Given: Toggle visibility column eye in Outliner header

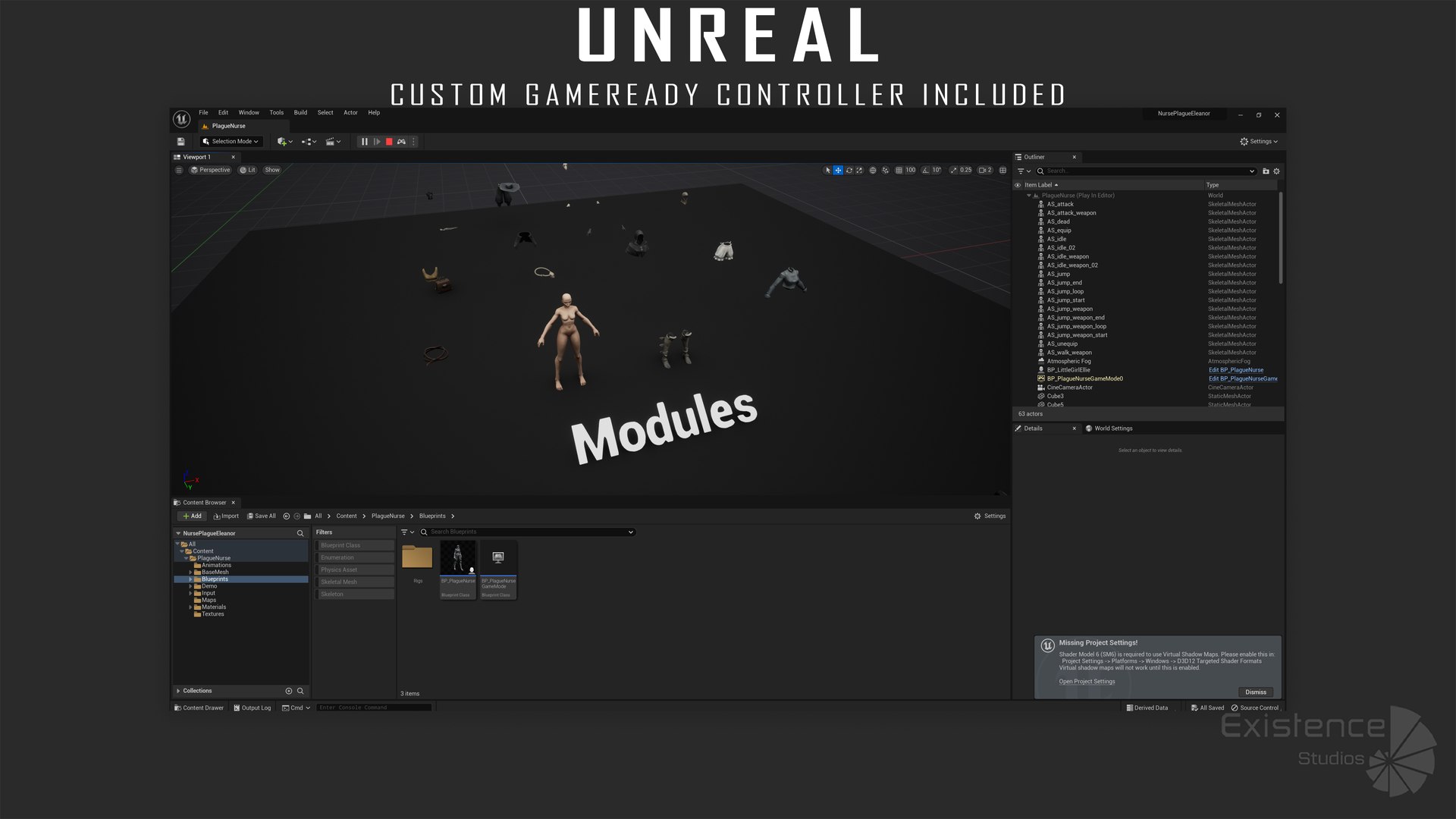Looking at the screenshot, I should pyautogui.click(x=1018, y=185).
